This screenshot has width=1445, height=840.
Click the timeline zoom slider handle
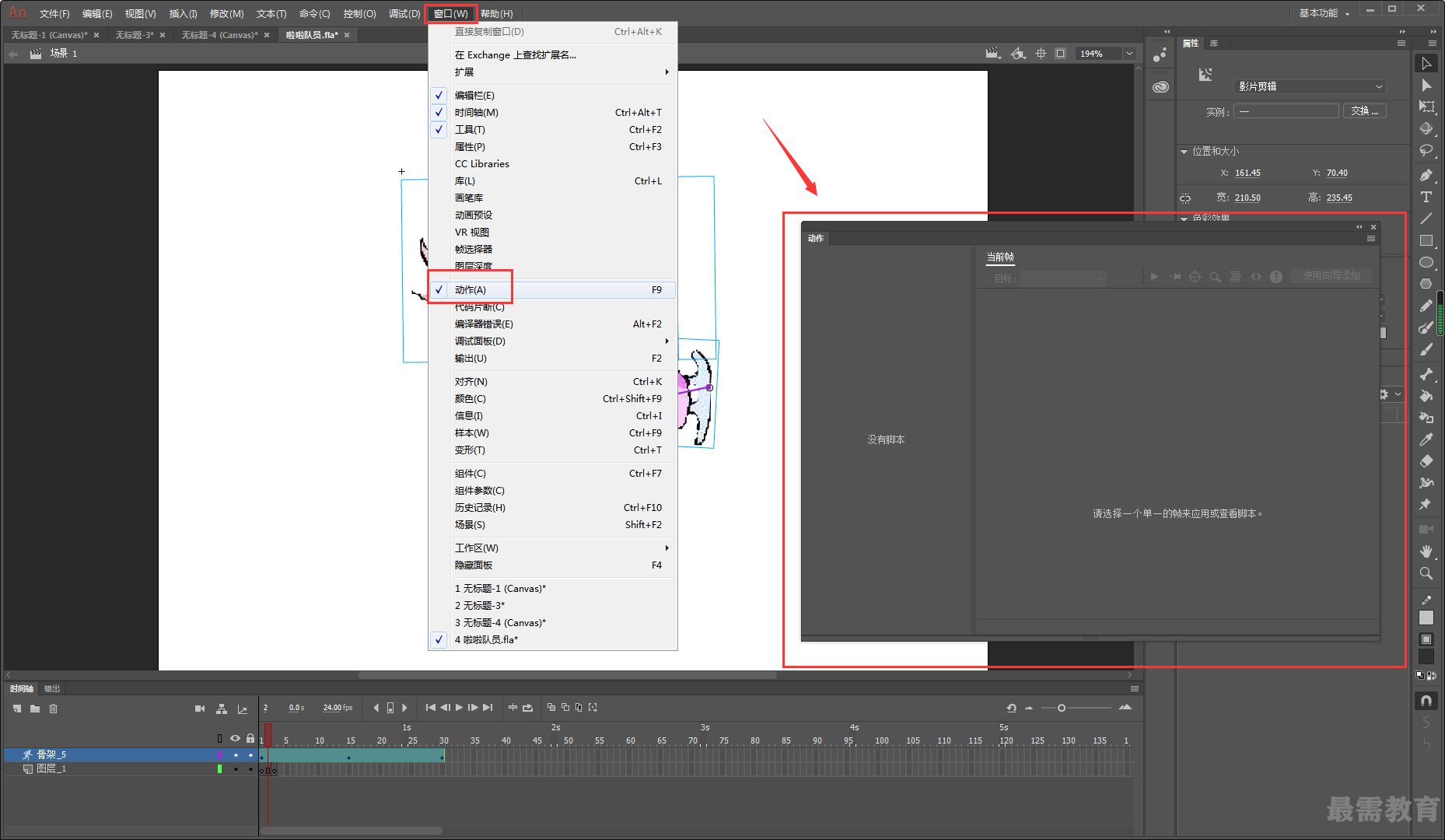[1062, 708]
